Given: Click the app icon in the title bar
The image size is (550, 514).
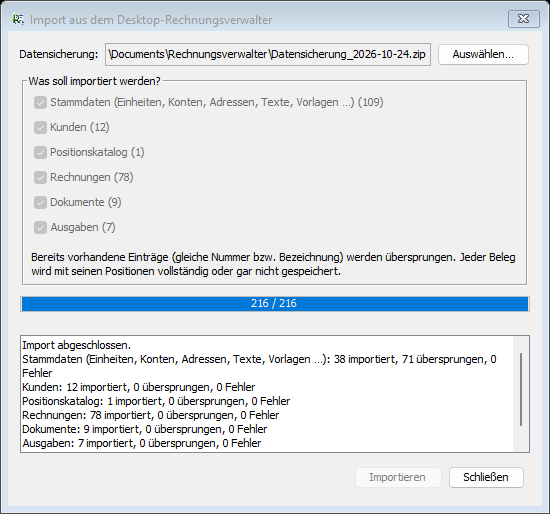Looking at the screenshot, I should point(18,20).
